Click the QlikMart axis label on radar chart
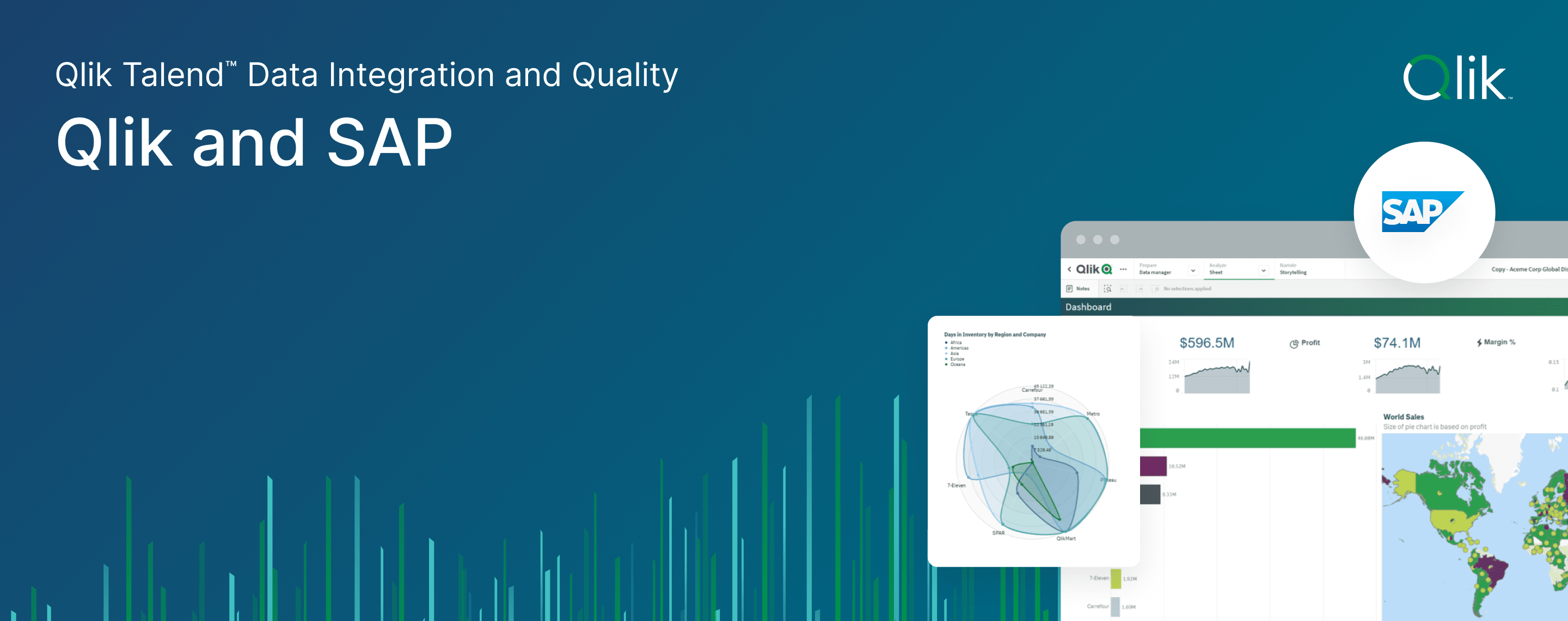 pos(1066,539)
